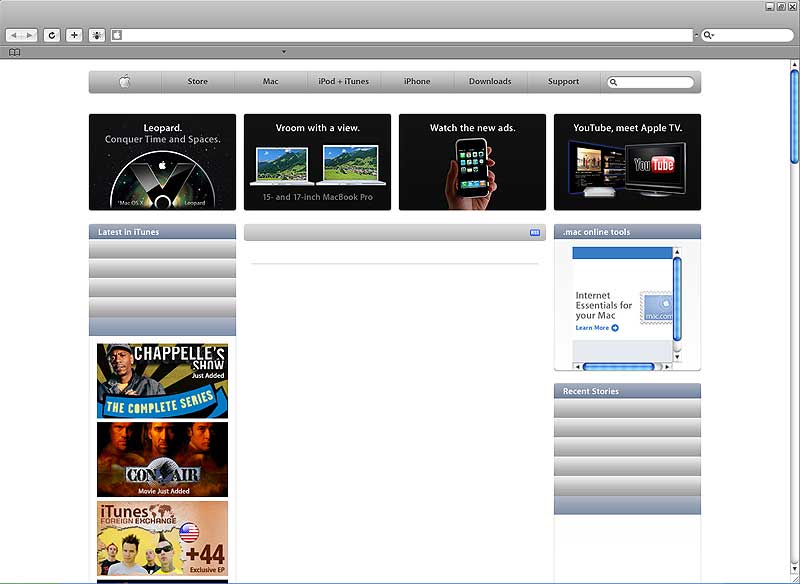Add bookmark using the plus button

coord(74,35)
